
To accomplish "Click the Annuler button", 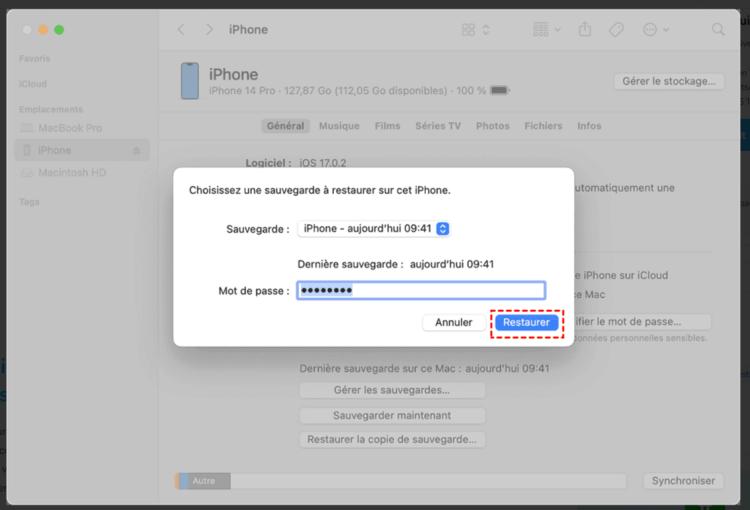I will click(453, 323).
